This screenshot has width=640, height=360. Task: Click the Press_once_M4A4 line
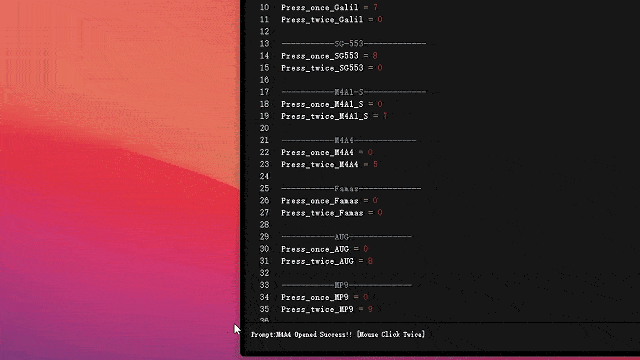pos(327,152)
